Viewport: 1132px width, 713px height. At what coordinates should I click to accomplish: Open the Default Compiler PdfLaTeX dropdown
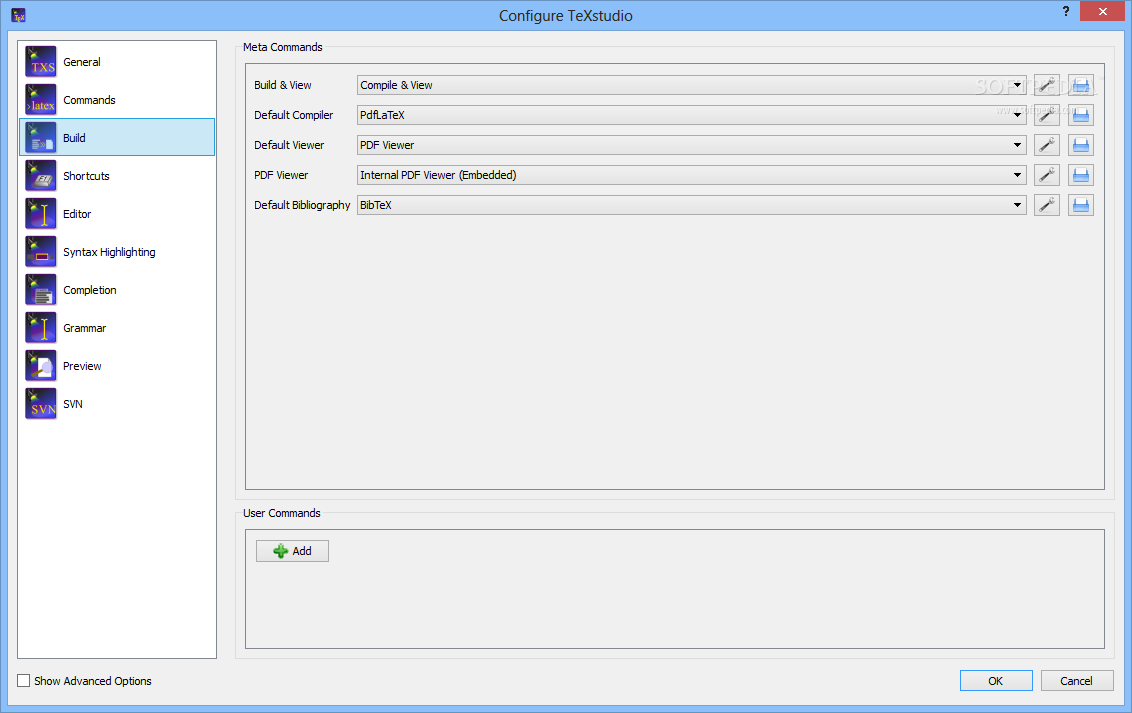692,115
